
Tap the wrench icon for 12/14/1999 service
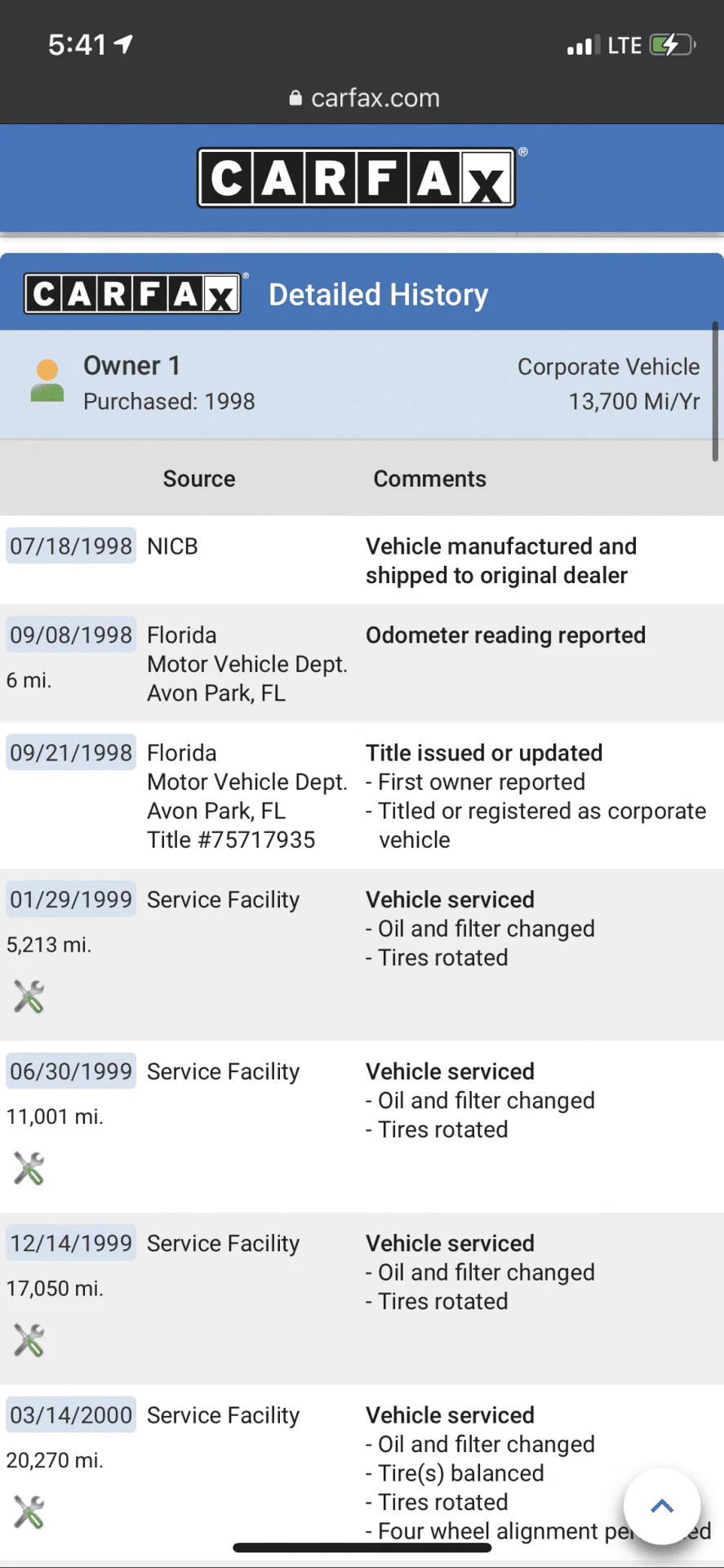pos(29,1340)
